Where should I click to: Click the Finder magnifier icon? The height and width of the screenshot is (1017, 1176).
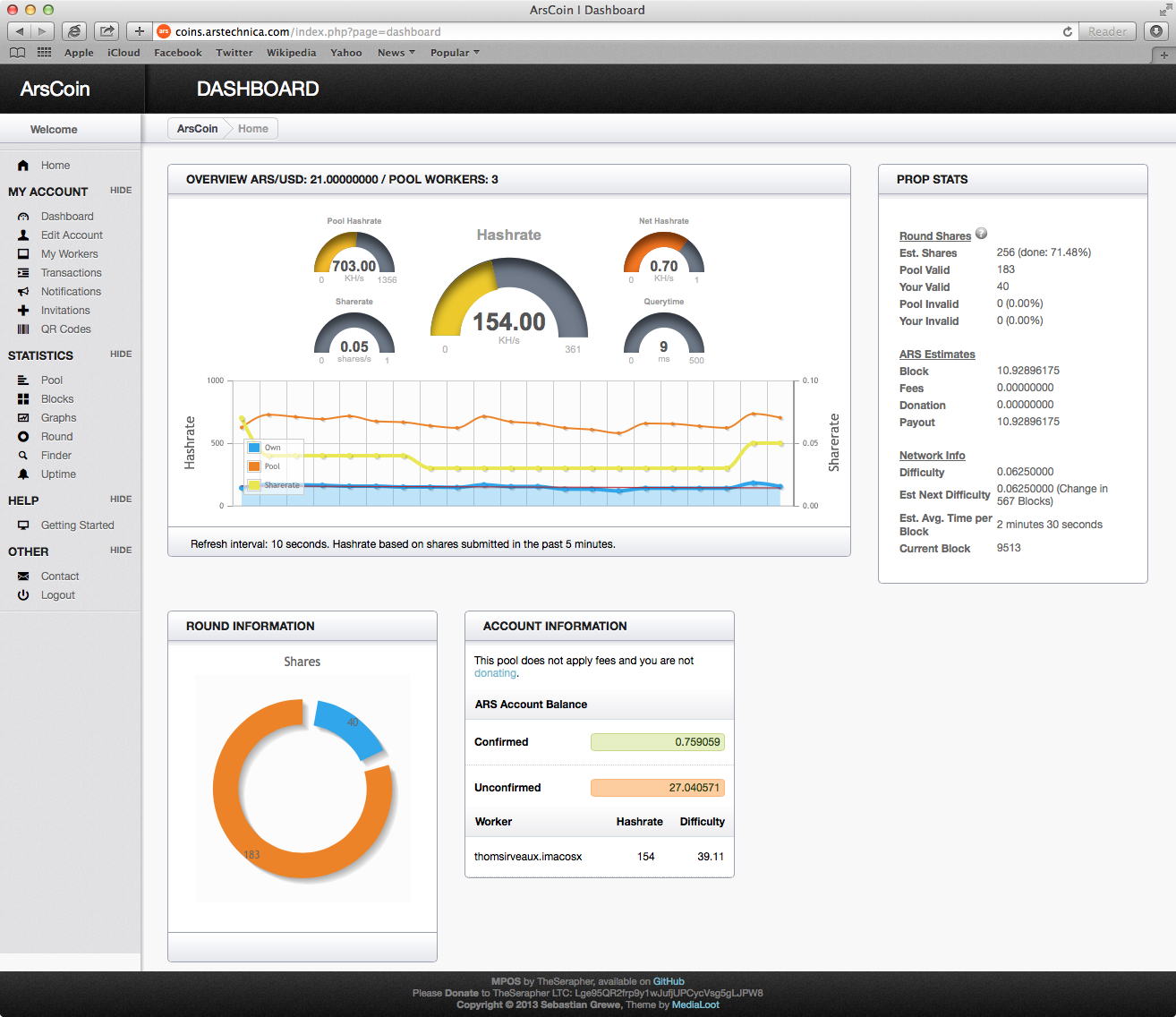(x=23, y=456)
